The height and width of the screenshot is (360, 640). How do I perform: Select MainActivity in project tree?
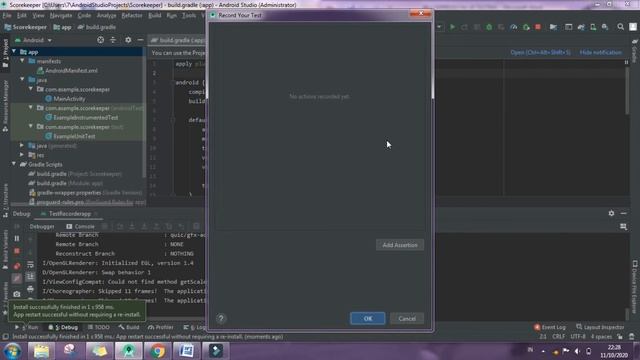coord(65,99)
